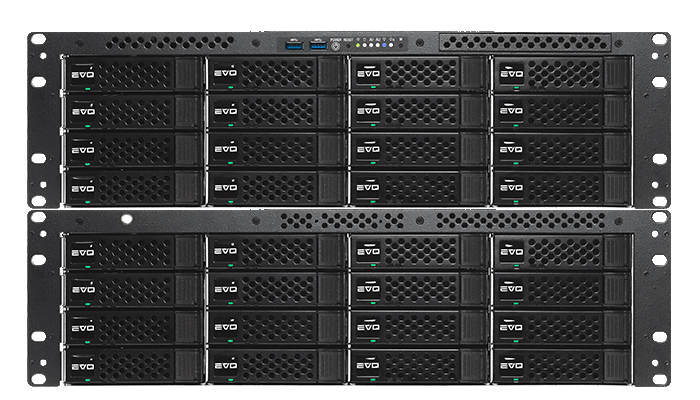
Task: Click the blue network status LED
Action: [384, 45]
